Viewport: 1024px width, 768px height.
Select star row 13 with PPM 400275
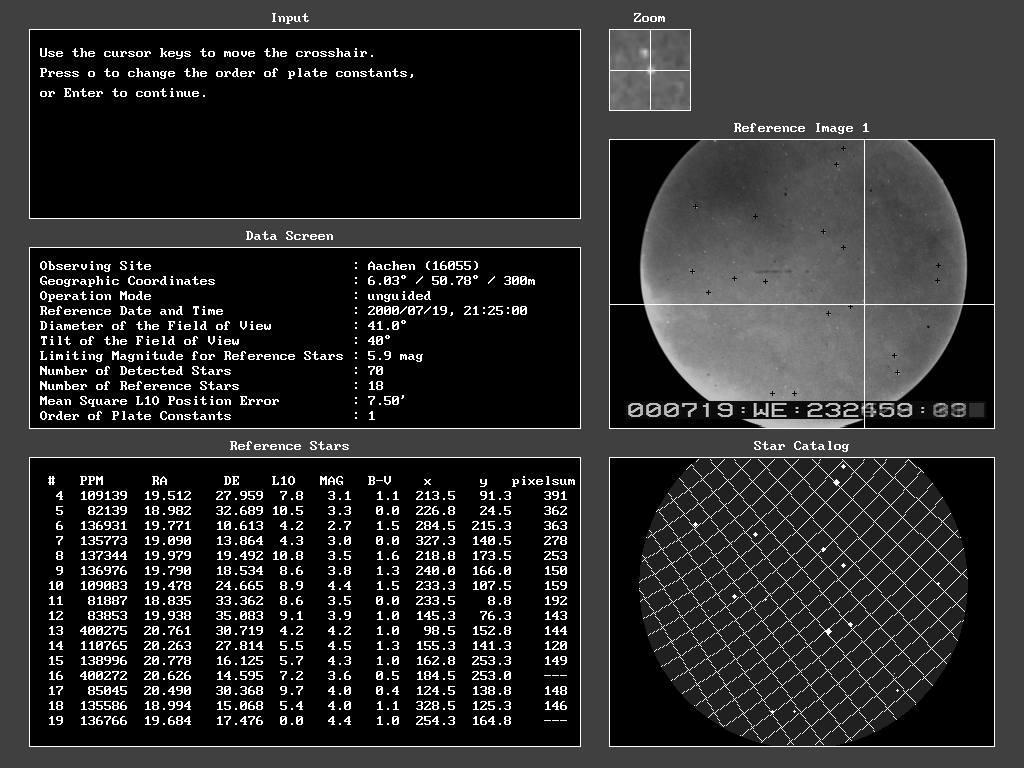click(104, 631)
